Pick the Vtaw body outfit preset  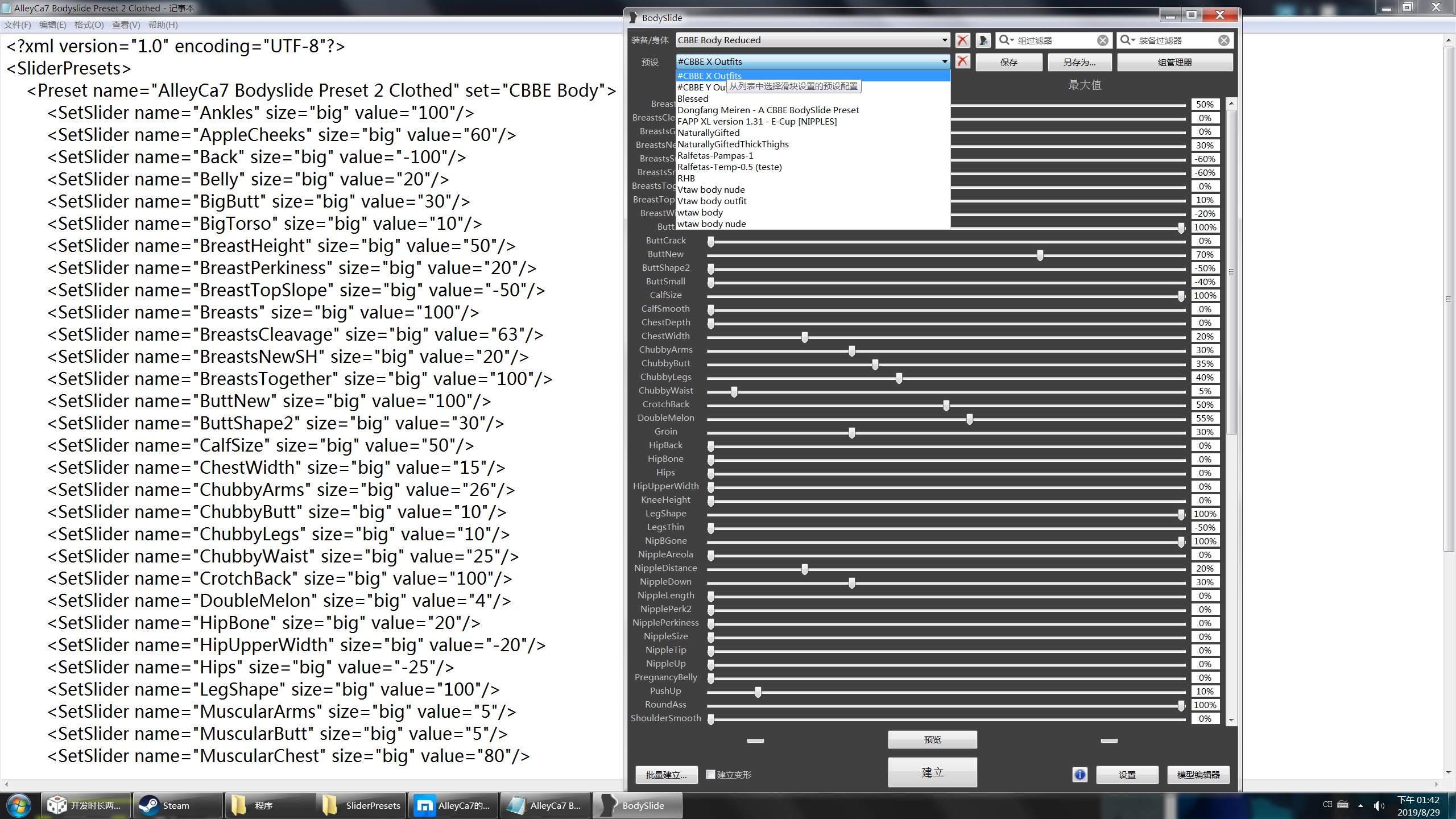813,201
